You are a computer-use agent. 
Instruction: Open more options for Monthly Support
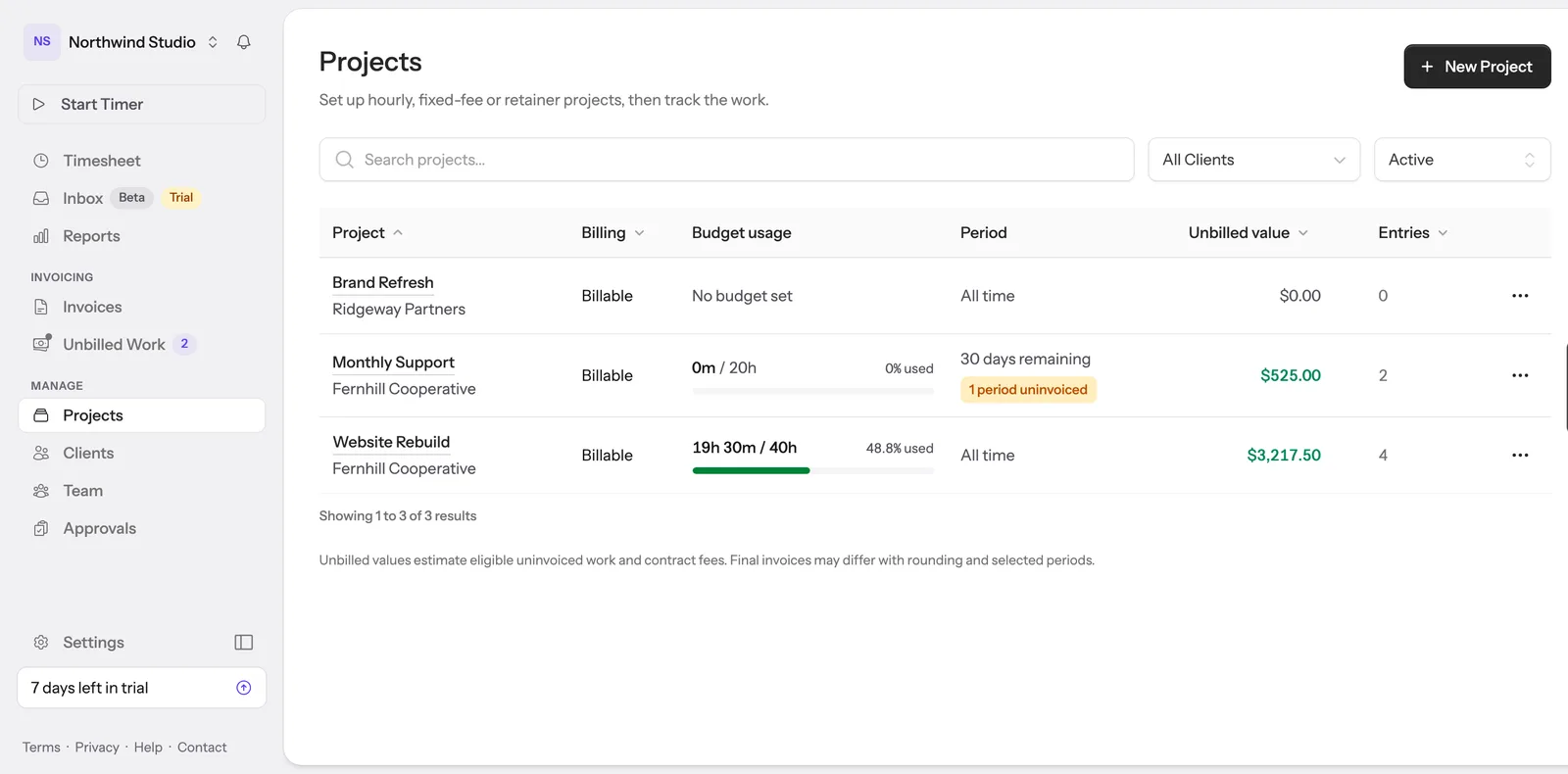1520,375
